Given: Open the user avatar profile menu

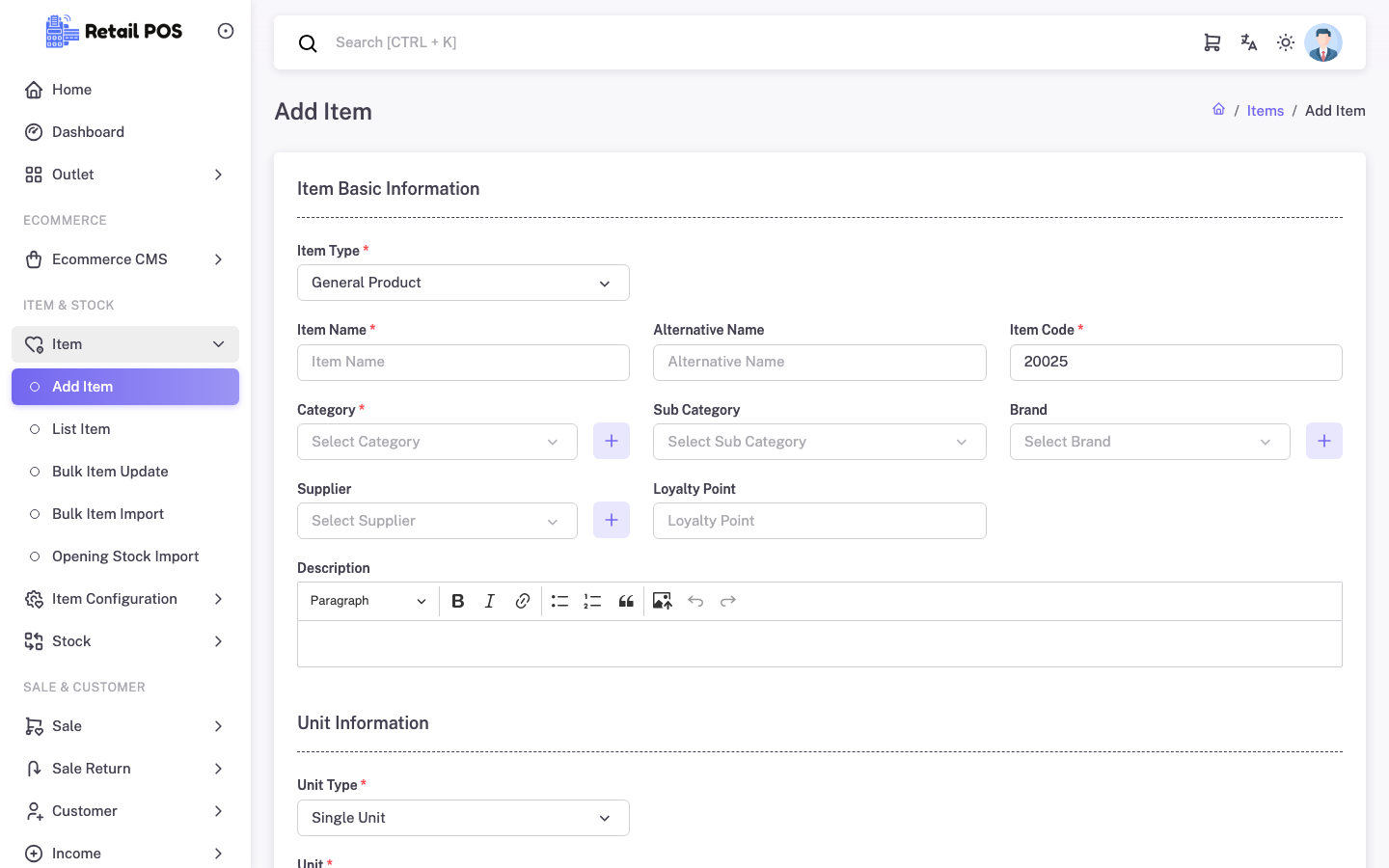Looking at the screenshot, I should click(1323, 42).
